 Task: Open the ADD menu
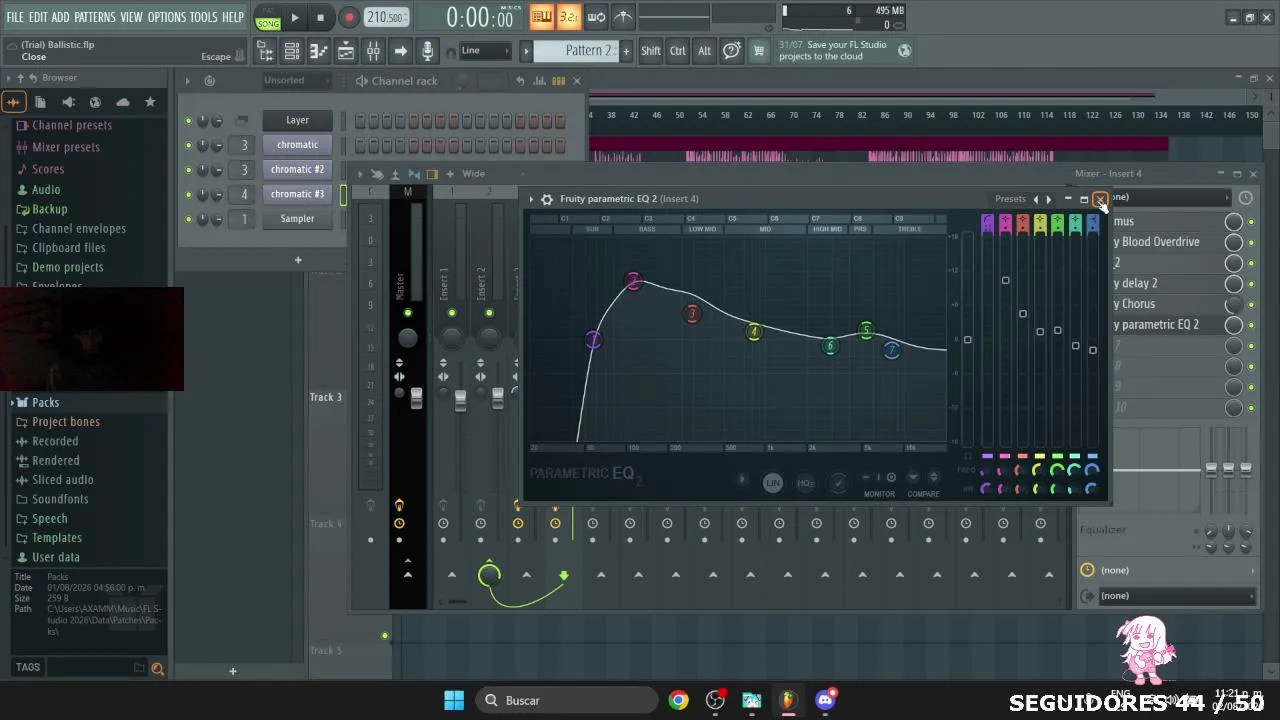click(61, 18)
